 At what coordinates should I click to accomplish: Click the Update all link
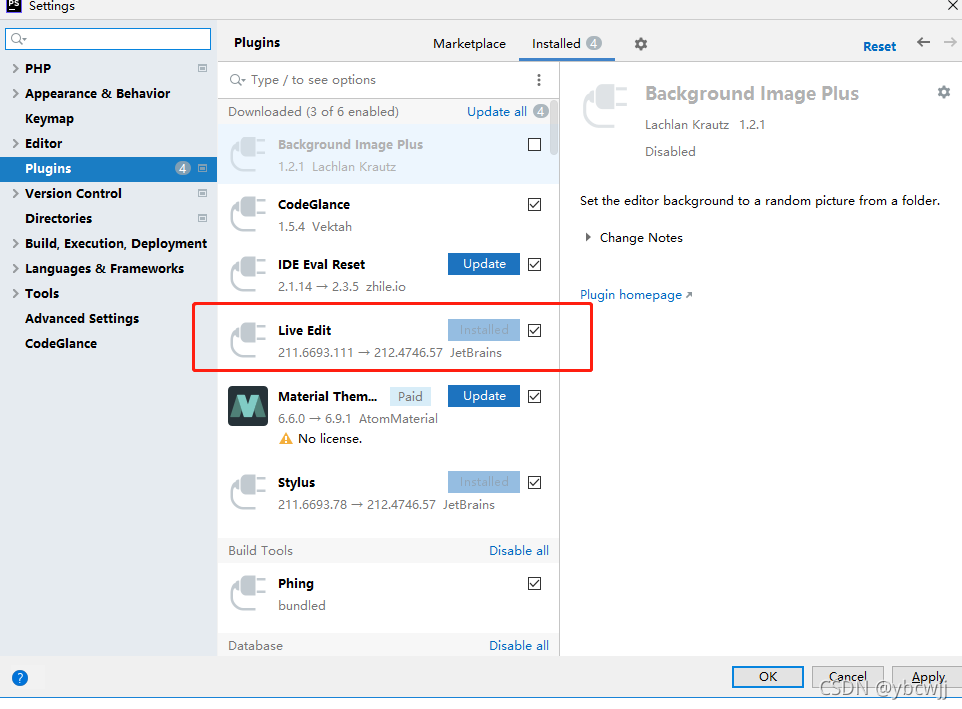[x=497, y=112]
